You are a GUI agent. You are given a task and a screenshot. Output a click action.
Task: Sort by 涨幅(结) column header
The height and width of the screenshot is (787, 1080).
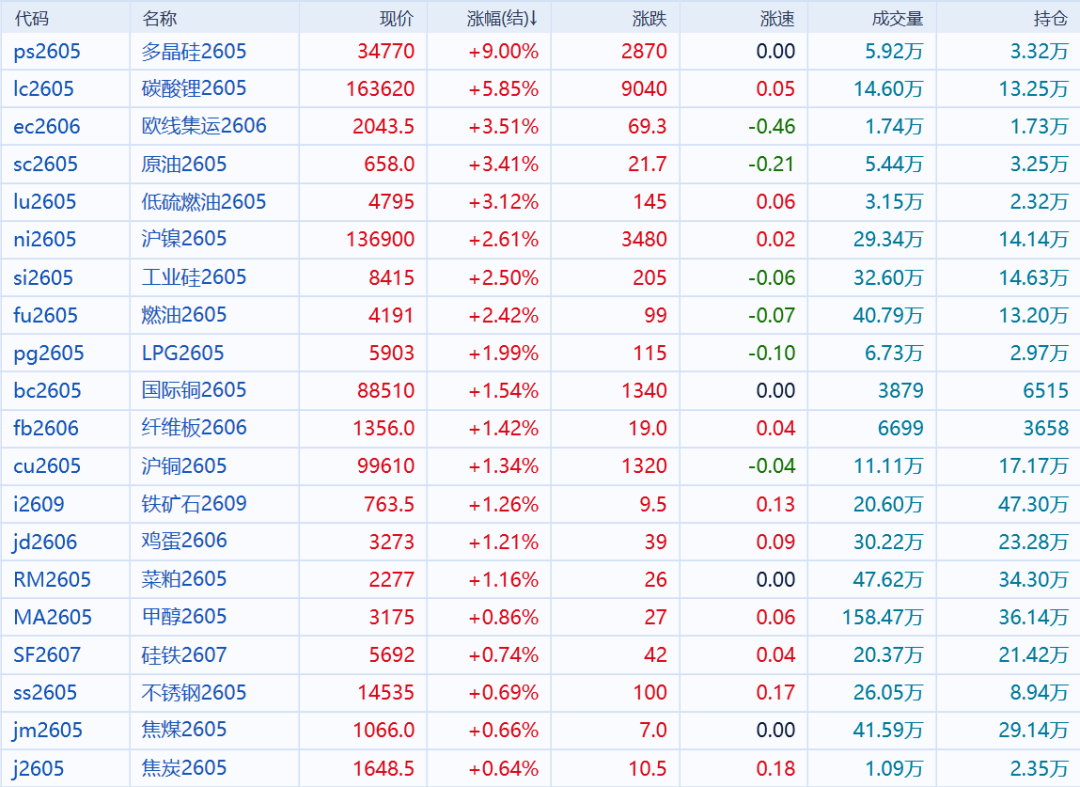(502, 18)
